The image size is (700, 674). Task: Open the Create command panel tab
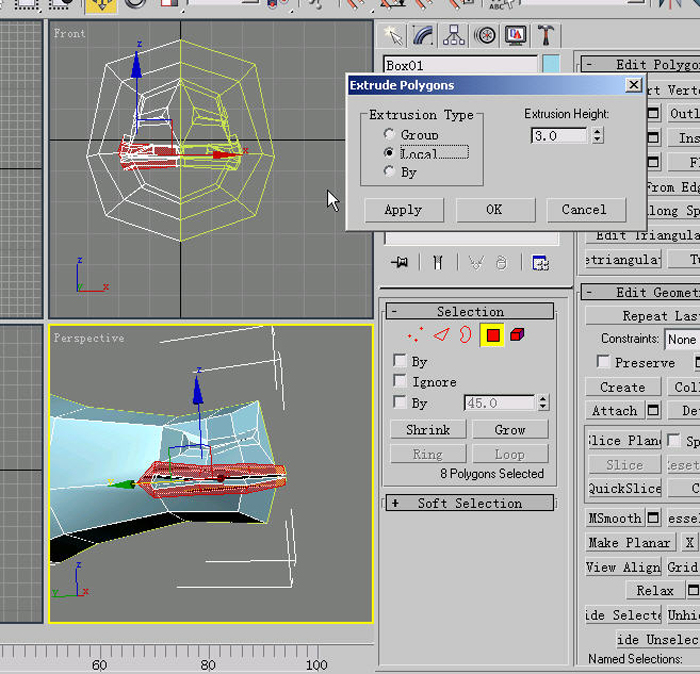tap(393, 36)
